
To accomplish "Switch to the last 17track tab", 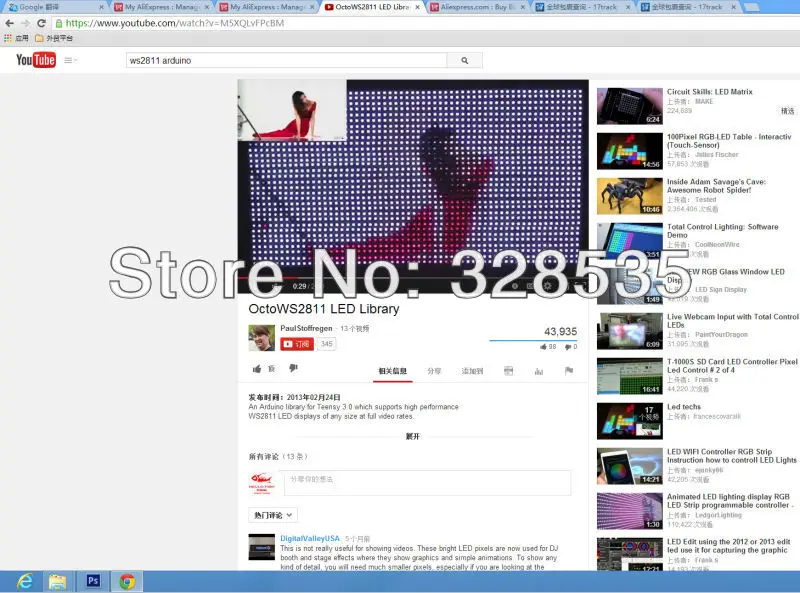I will pos(688,7).
